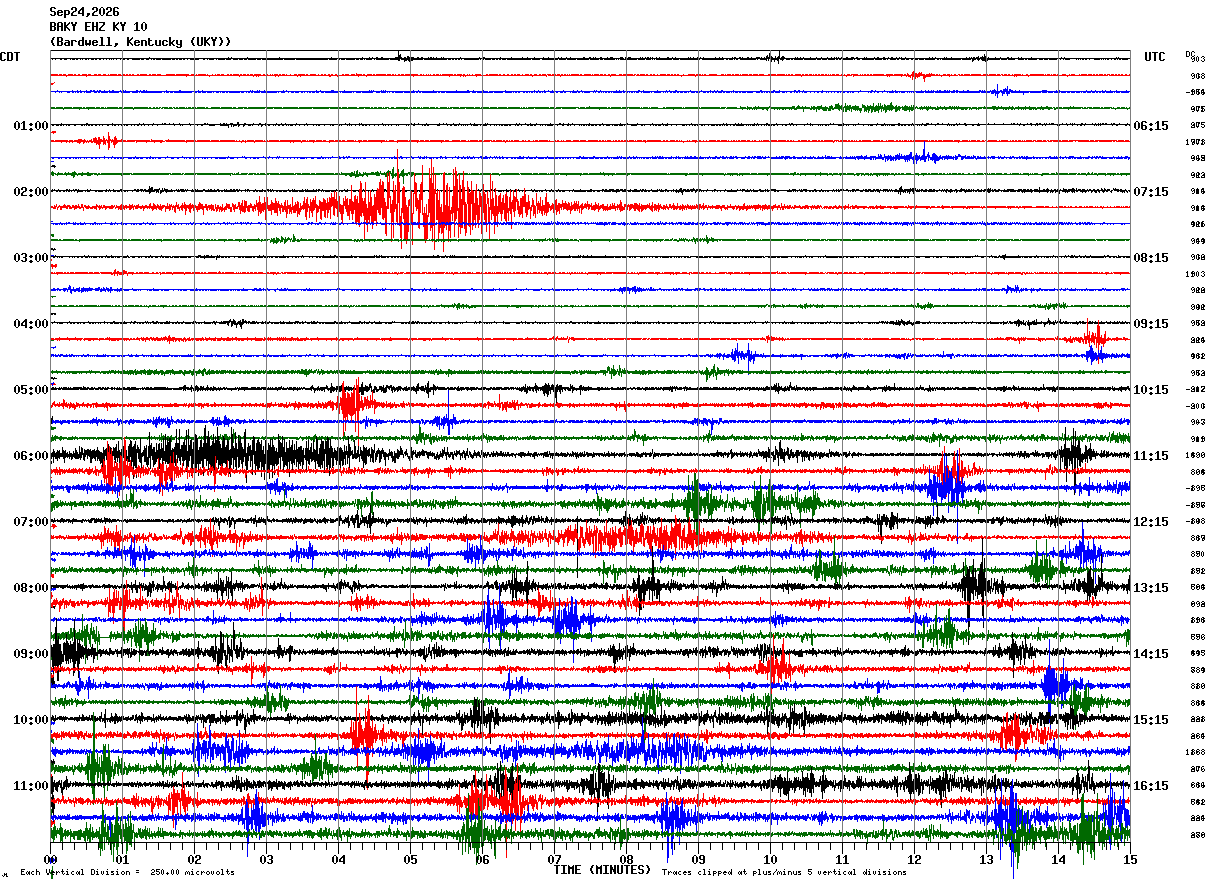Click the Sep24,2026 date label

[84, 12]
